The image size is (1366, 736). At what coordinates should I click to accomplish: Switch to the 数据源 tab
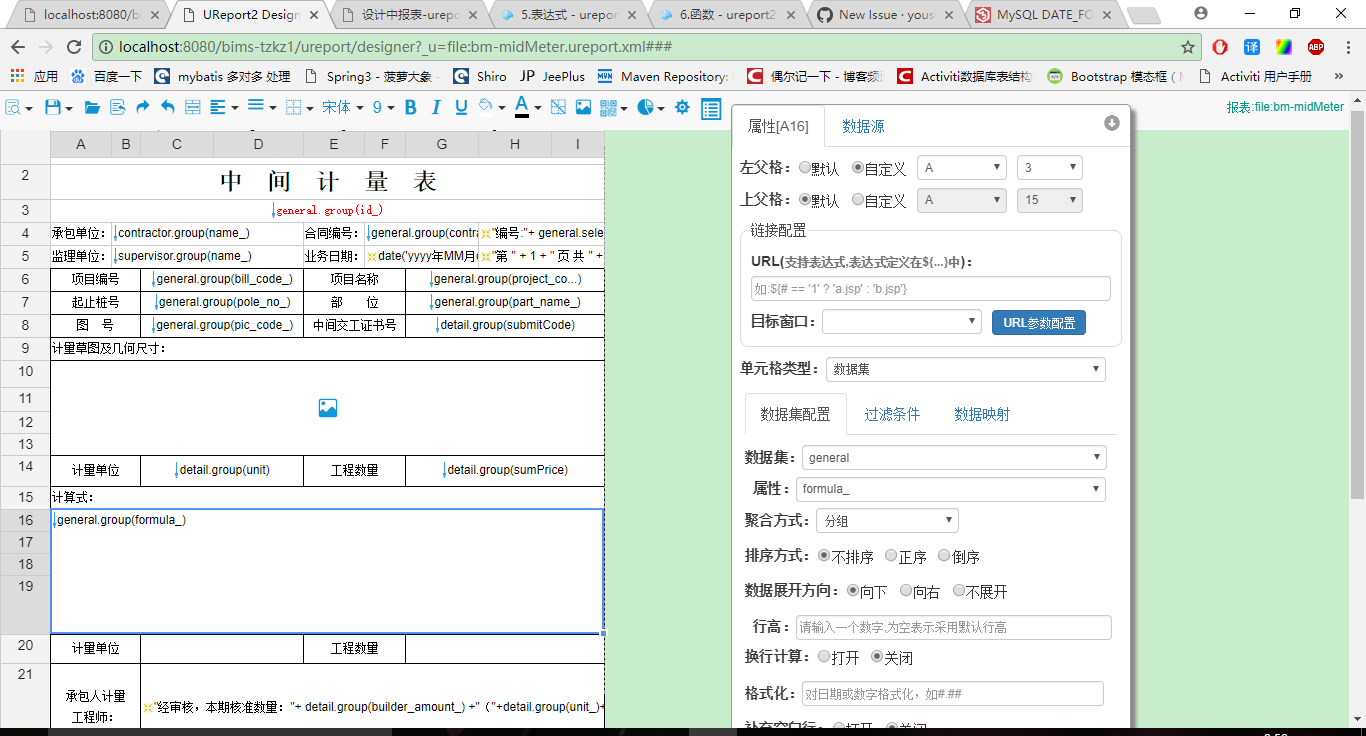click(x=863, y=127)
